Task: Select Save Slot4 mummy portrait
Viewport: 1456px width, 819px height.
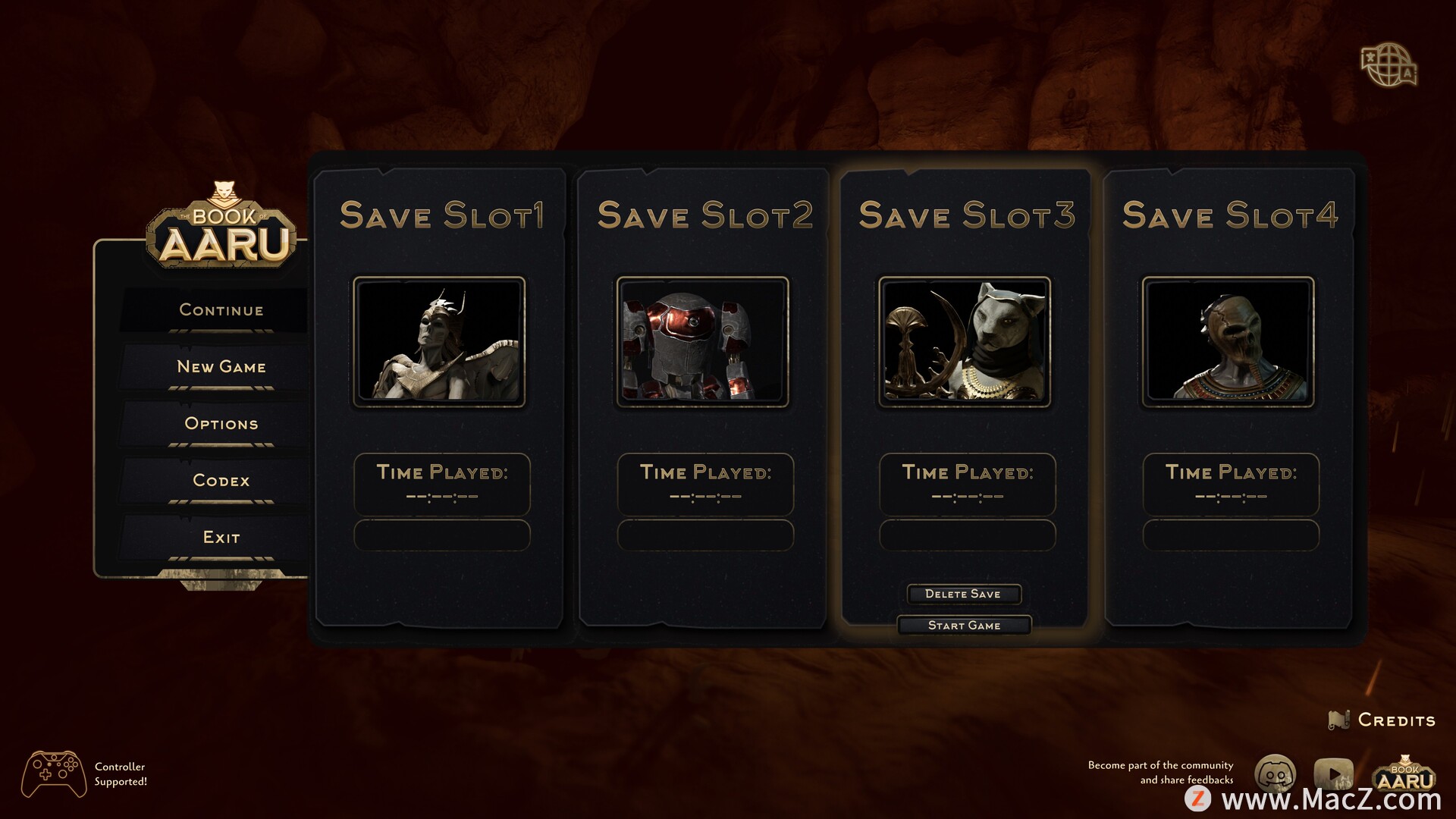Action: point(1228,342)
